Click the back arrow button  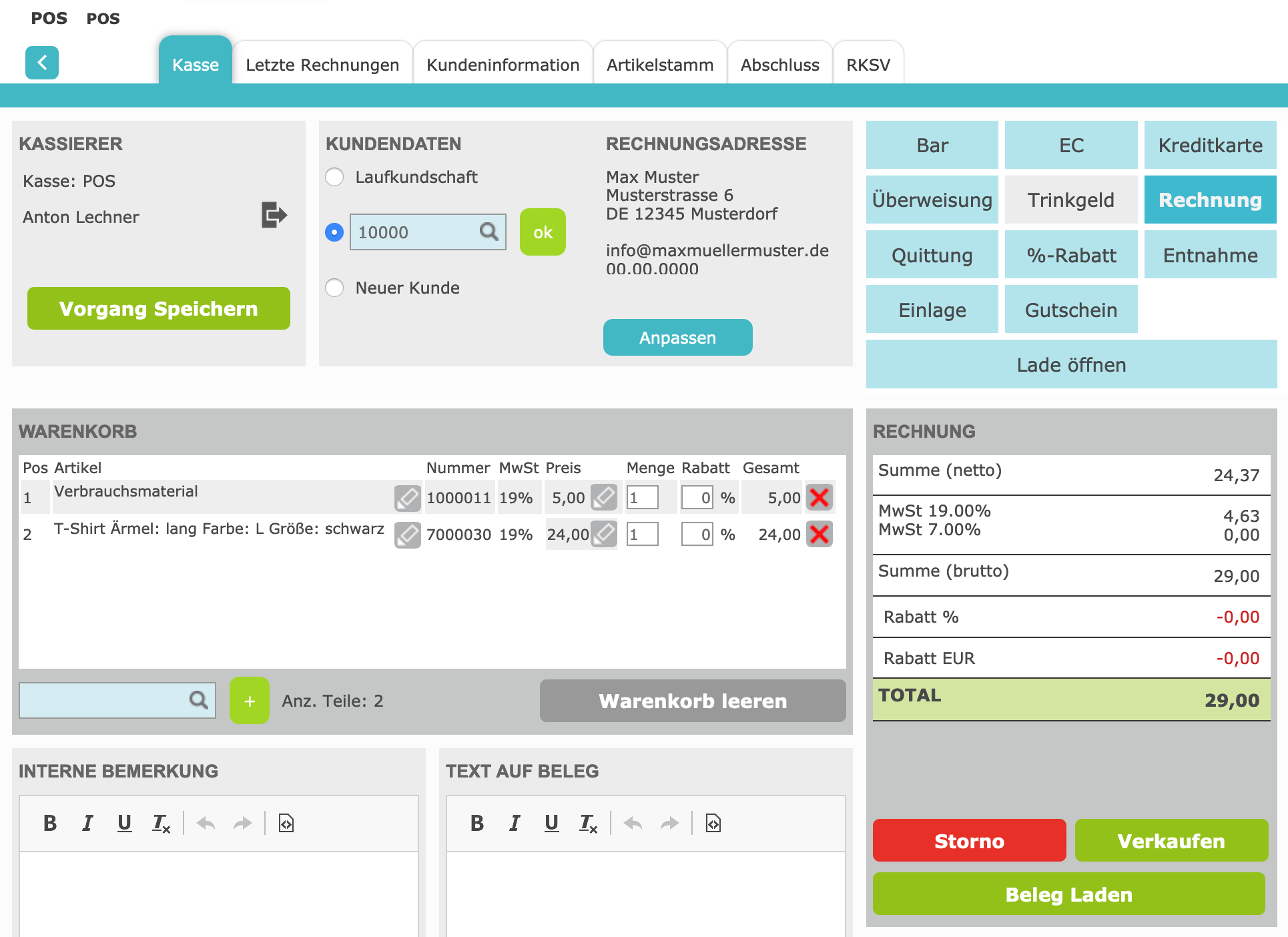pyautogui.click(x=42, y=63)
